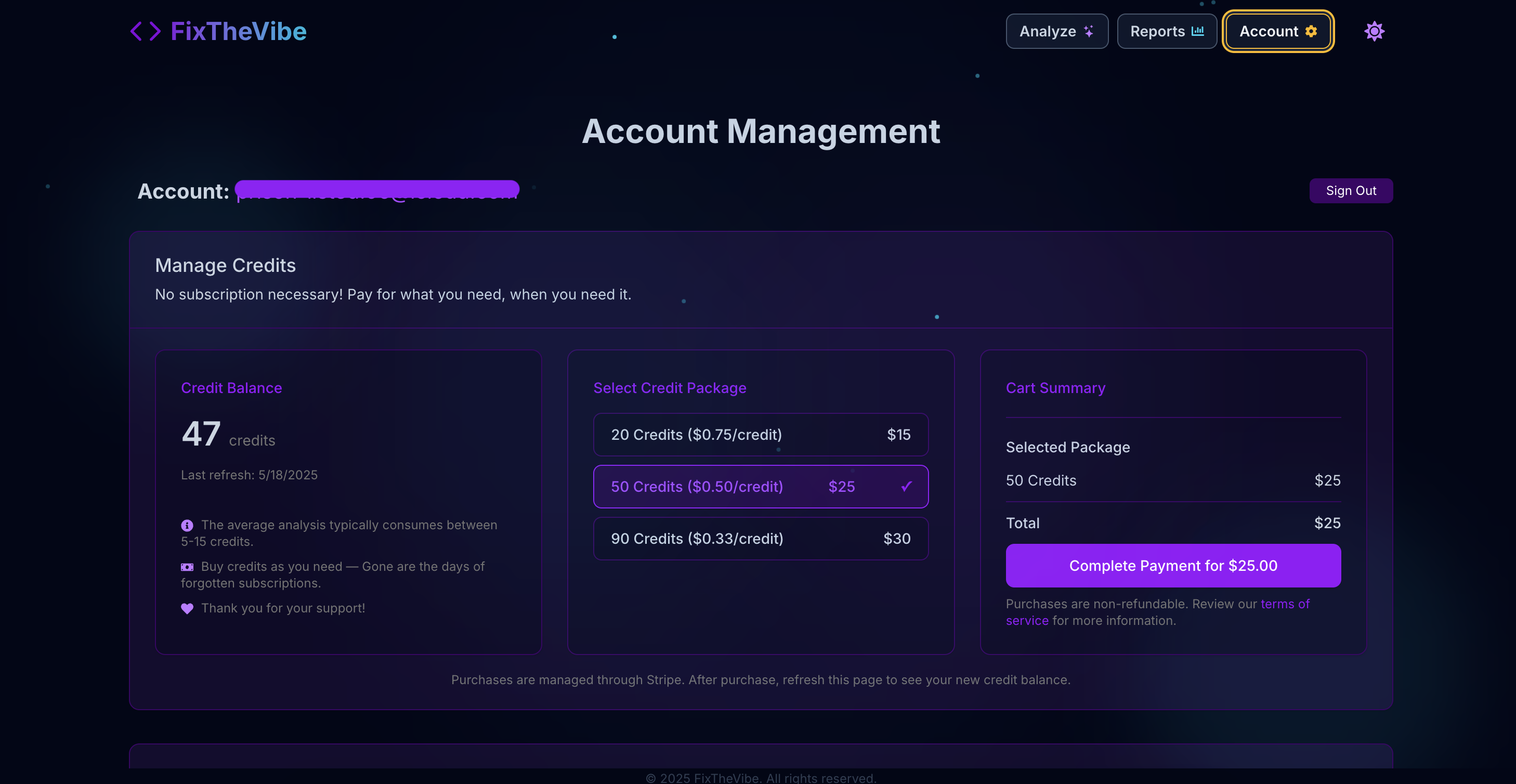This screenshot has width=1516, height=784.
Task: Click the info circle icon in Credit Balance
Action: 187,525
